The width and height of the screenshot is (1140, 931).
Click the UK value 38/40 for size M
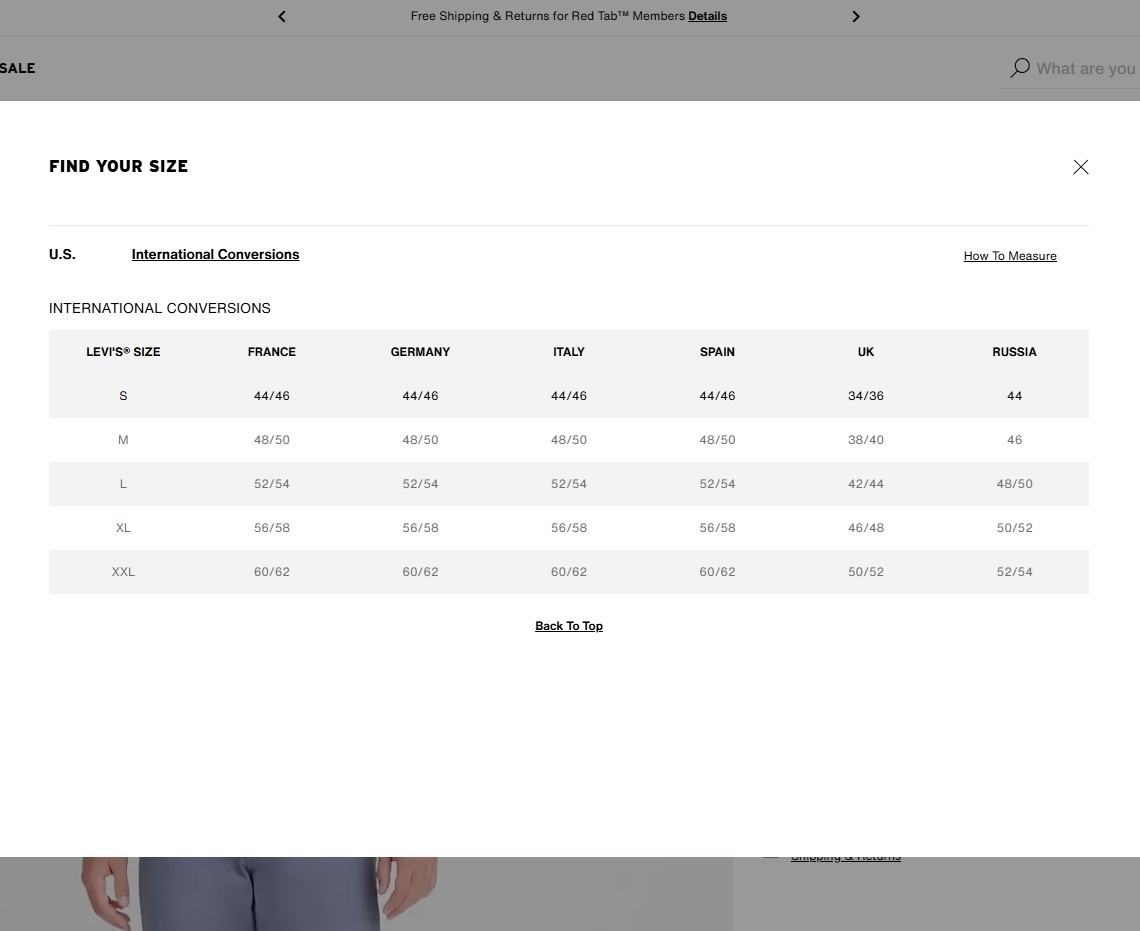click(865, 440)
